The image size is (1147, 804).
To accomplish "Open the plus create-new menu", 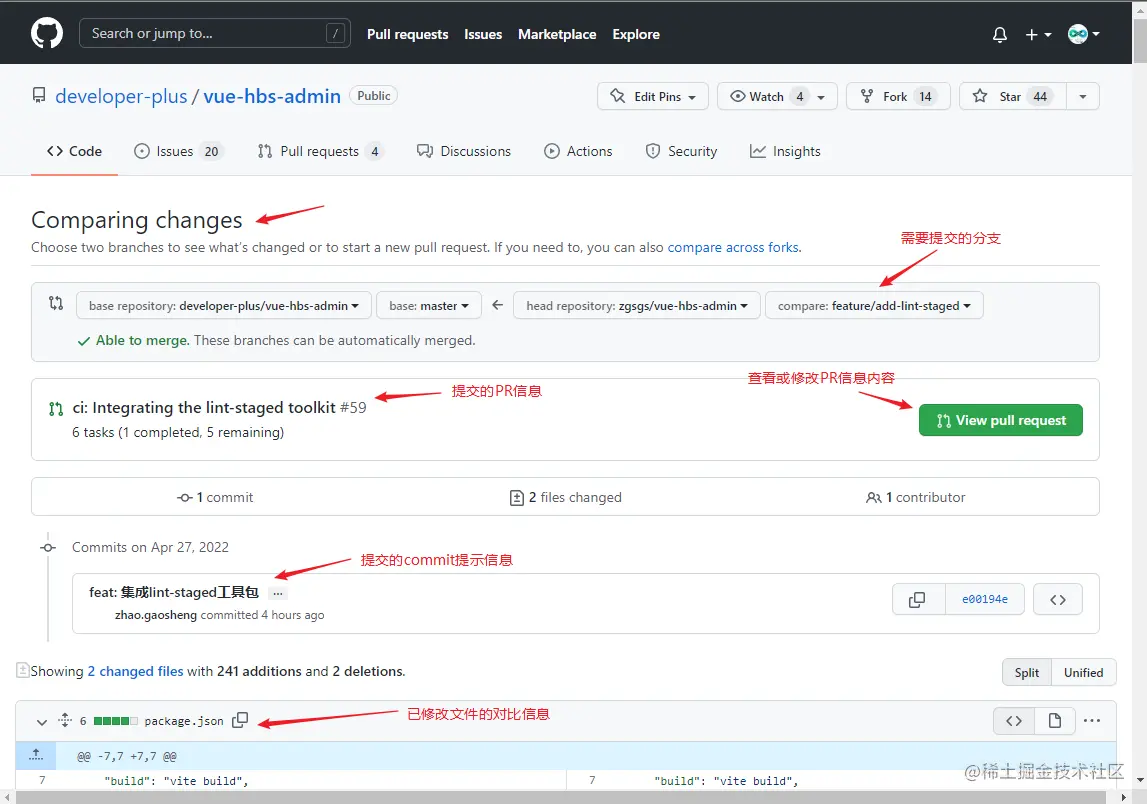I will pyautogui.click(x=1038, y=34).
